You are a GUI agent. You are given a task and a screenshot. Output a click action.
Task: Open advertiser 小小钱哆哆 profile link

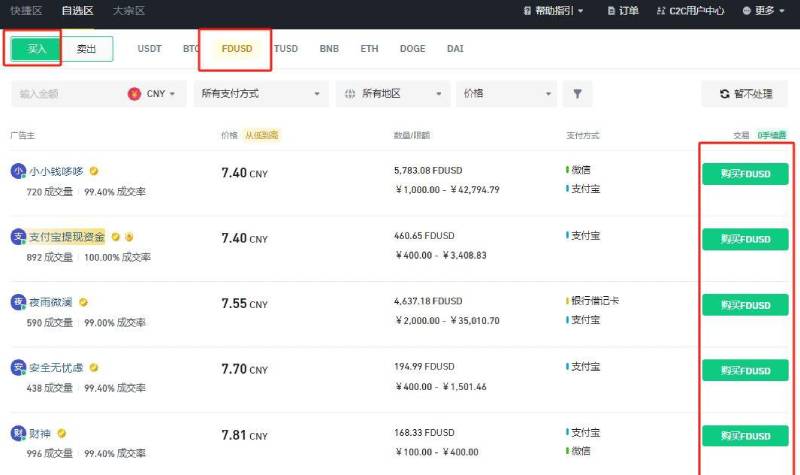[56, 171]
